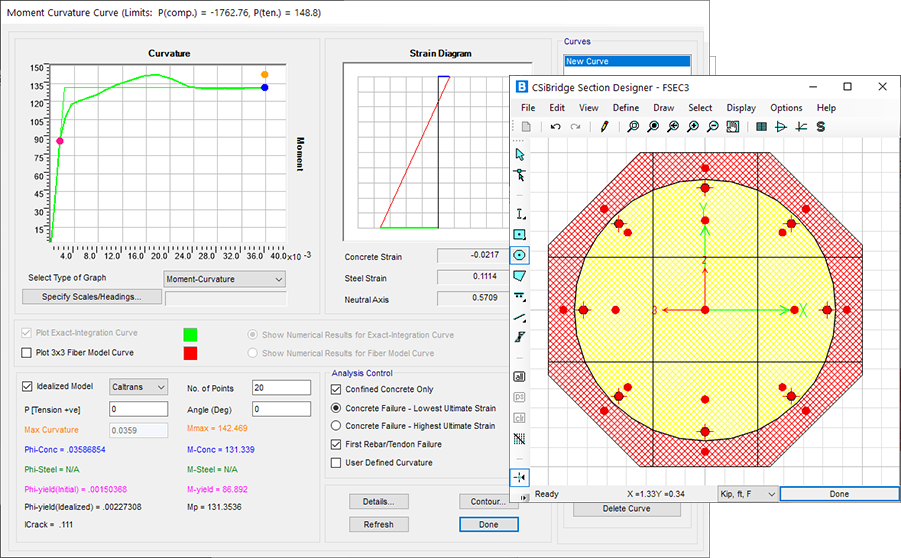
Task: Click Done in Moment Curvature dialog
Action: click(488, 525)
